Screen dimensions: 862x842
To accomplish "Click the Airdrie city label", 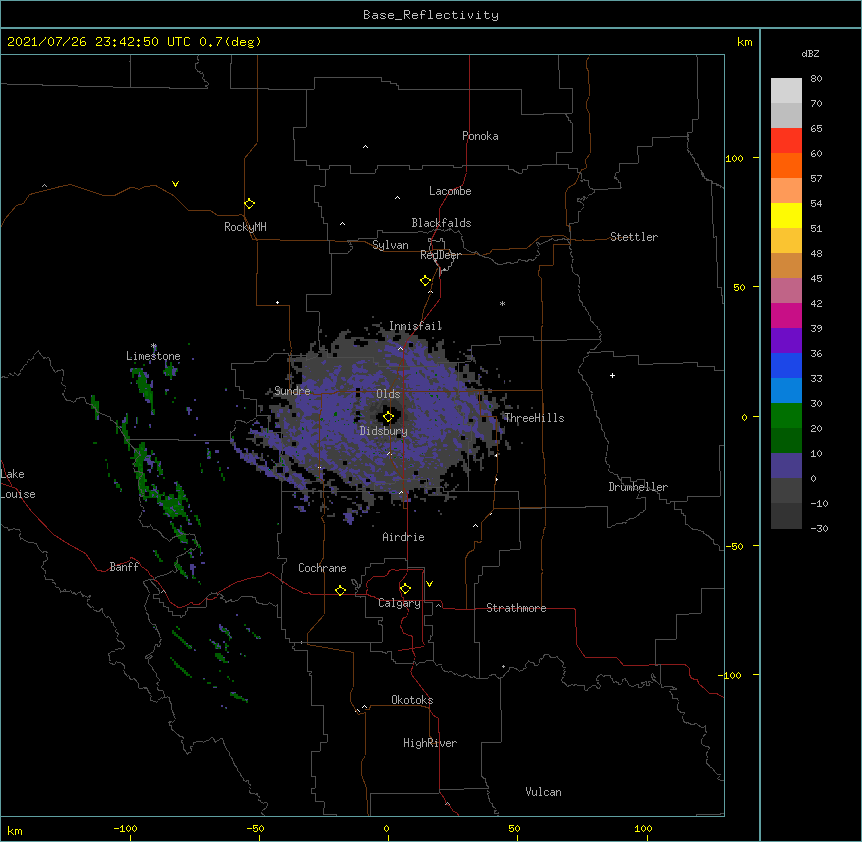I will [403, 537].
